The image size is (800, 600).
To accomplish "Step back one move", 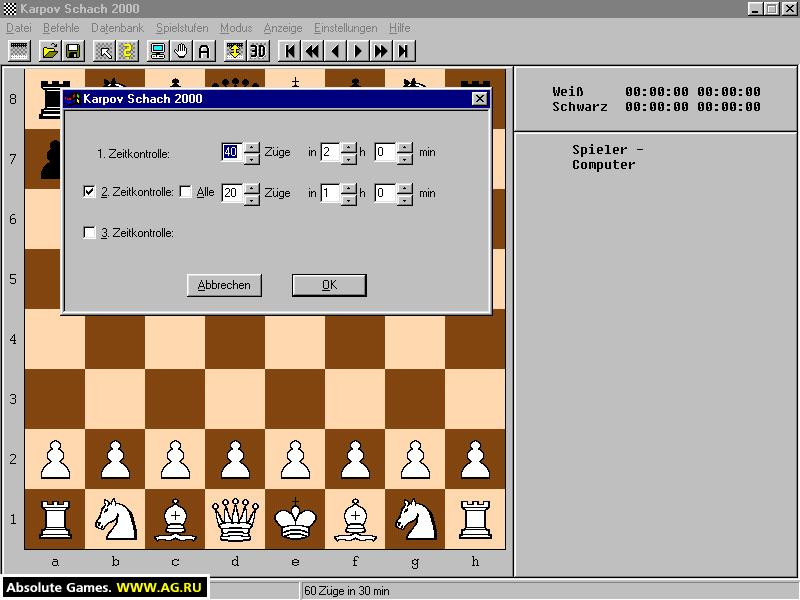I will [335, 51].
